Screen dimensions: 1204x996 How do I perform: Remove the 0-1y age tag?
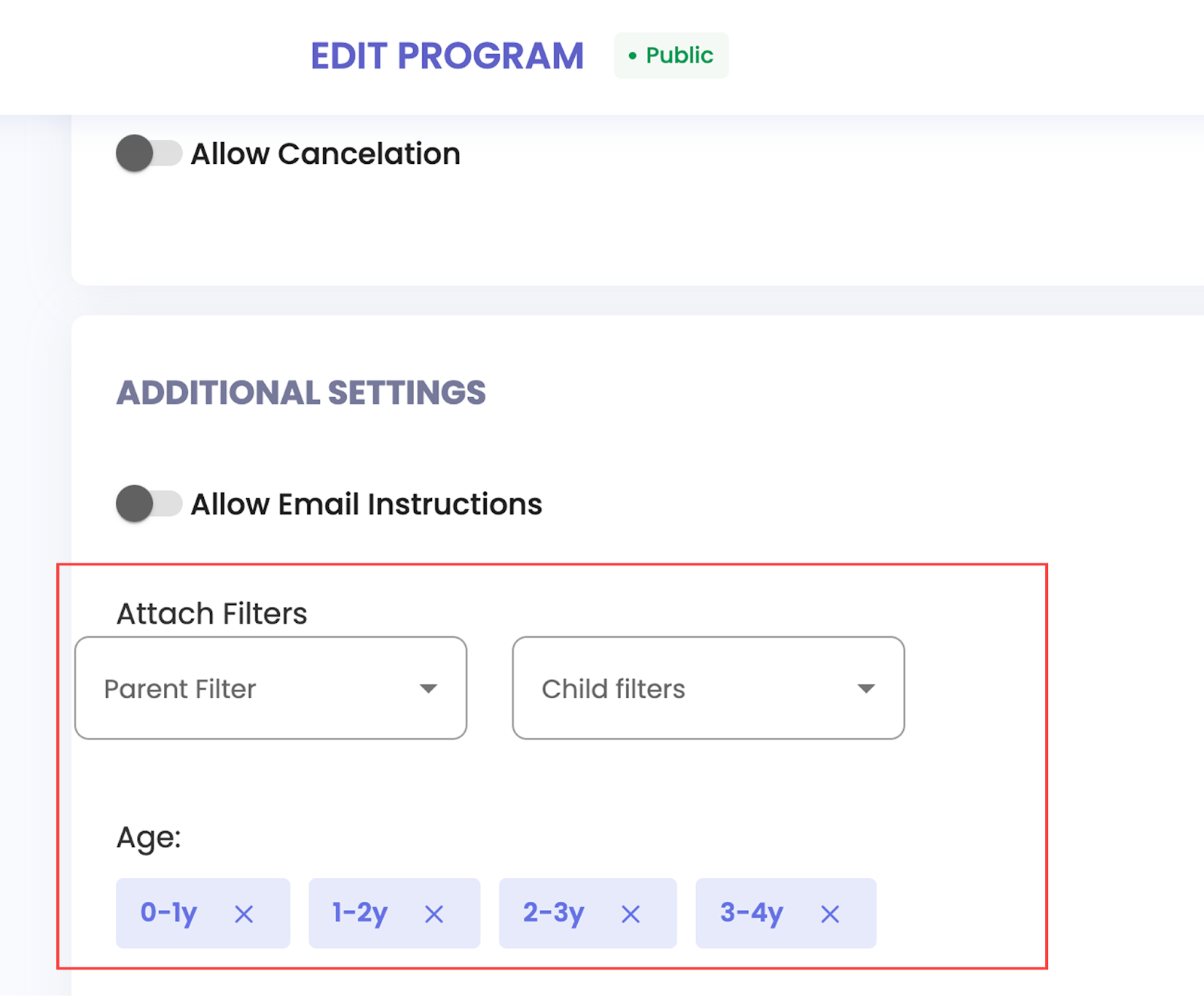pos(244,914)
